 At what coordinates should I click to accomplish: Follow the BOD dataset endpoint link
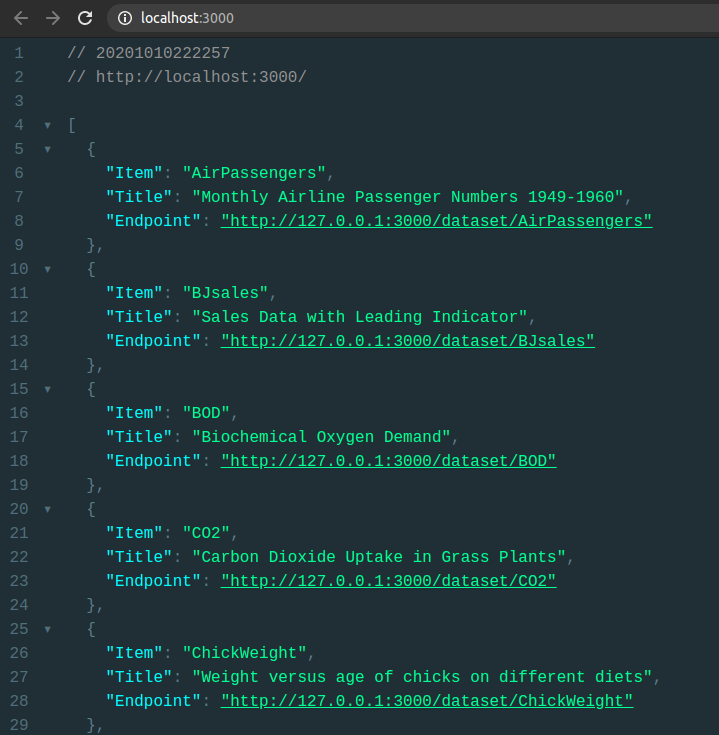tap(388, 461)
